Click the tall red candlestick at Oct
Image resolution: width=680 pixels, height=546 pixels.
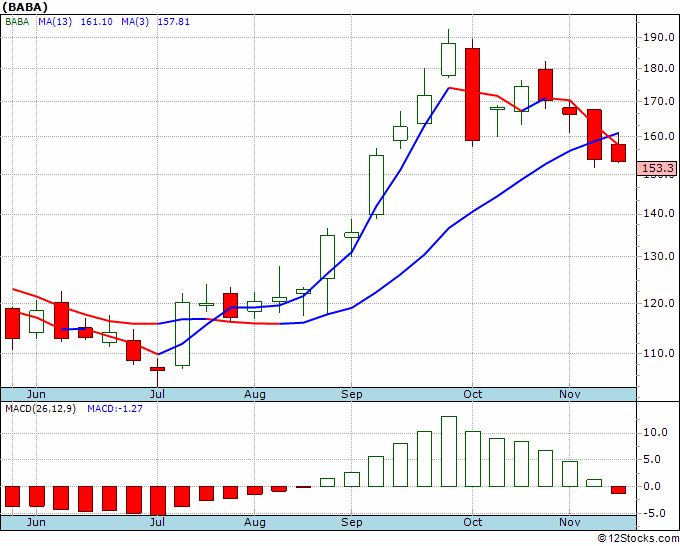coord(472,95)
